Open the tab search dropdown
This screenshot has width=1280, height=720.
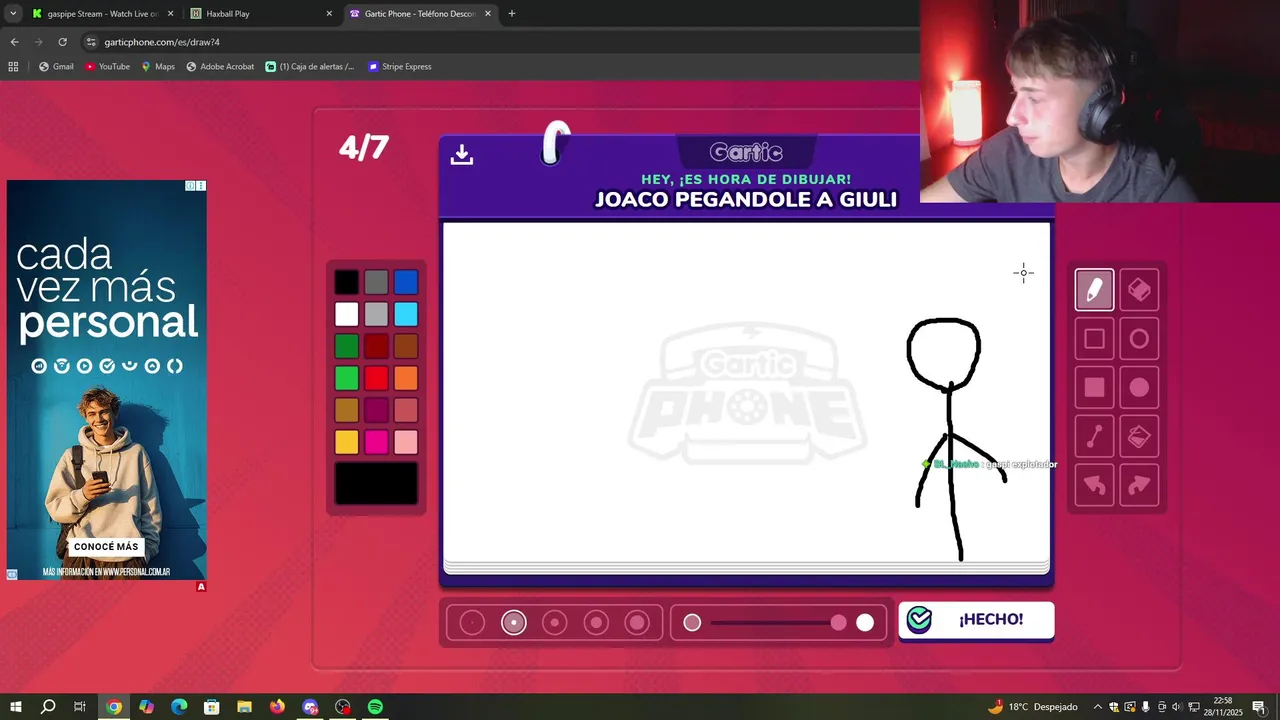tap(13, 14)
